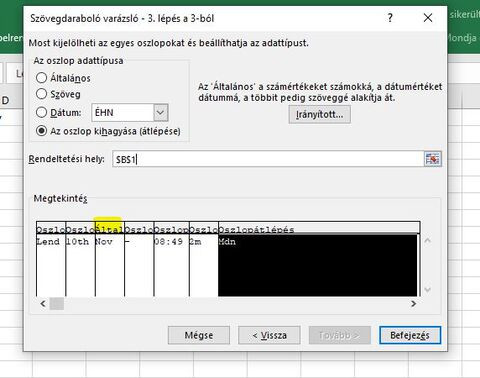The height and width of the screenshot is (378, 480).
Task: Click the range selector icon beside destination field
Action: tap(432, 159)
